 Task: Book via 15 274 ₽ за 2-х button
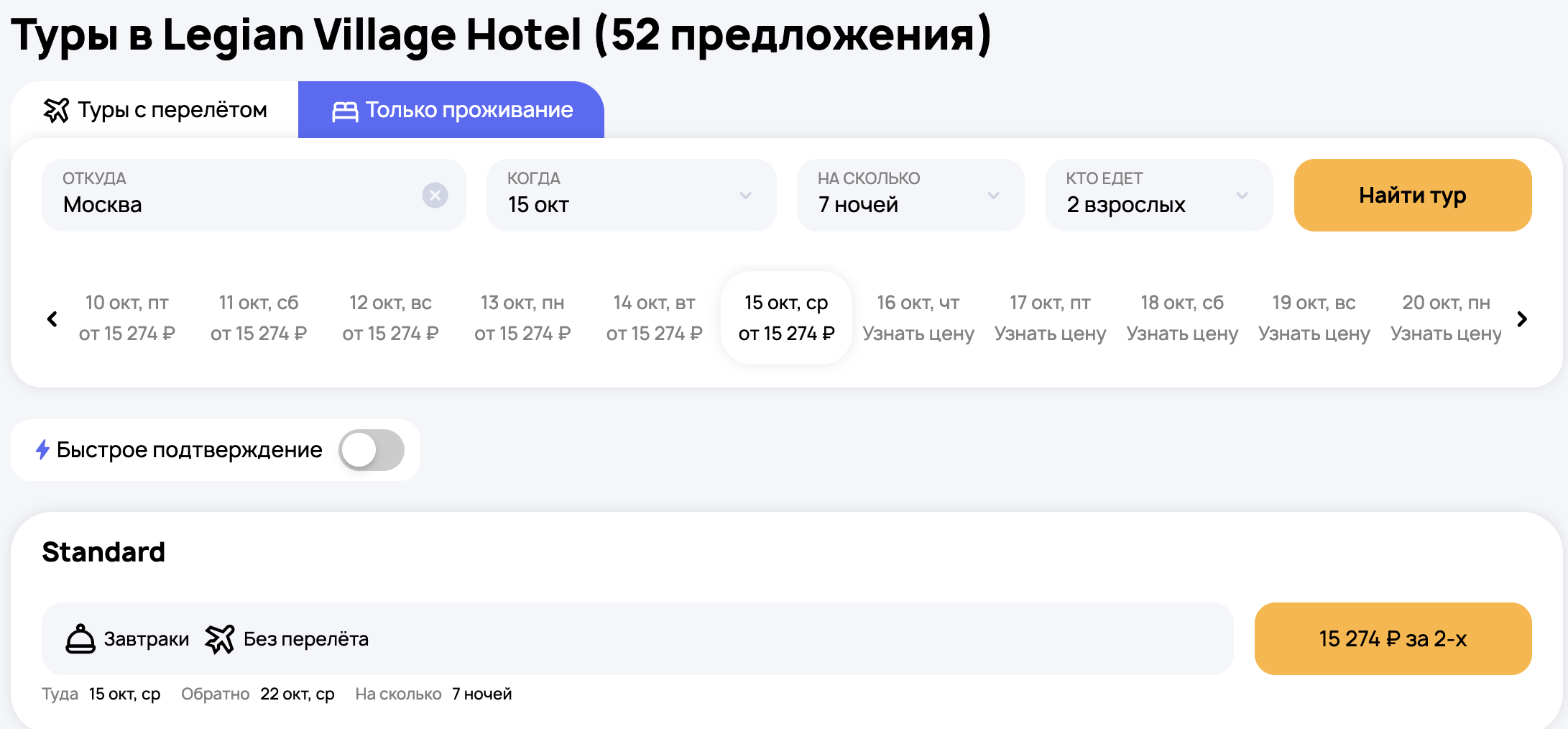(x=1393, y=638)
